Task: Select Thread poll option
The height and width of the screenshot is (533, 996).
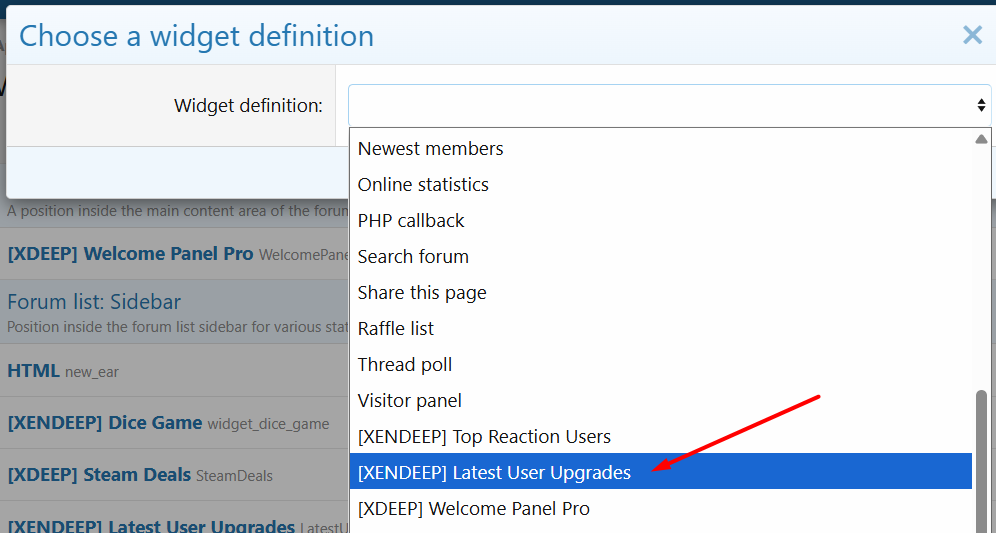Action: click(x=405, y=365)
